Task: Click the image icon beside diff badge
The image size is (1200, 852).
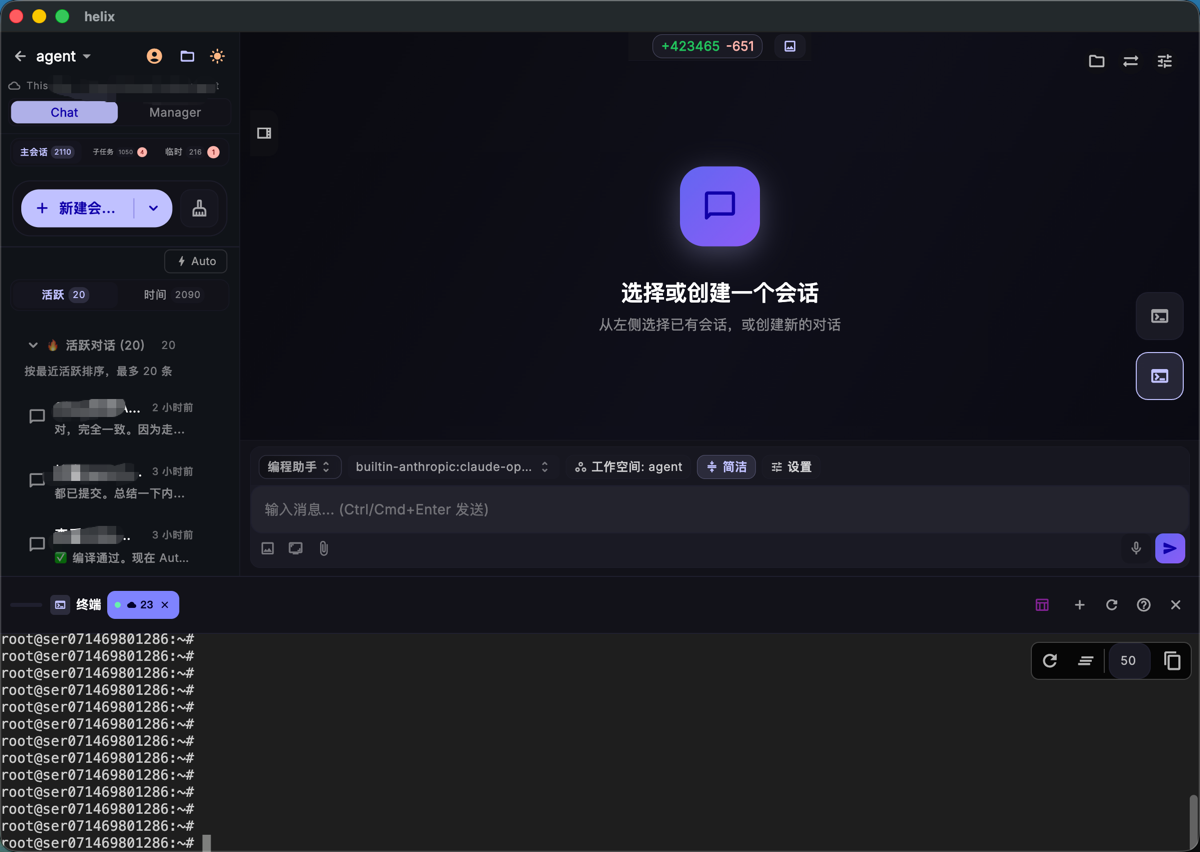Action: point(790,46)
